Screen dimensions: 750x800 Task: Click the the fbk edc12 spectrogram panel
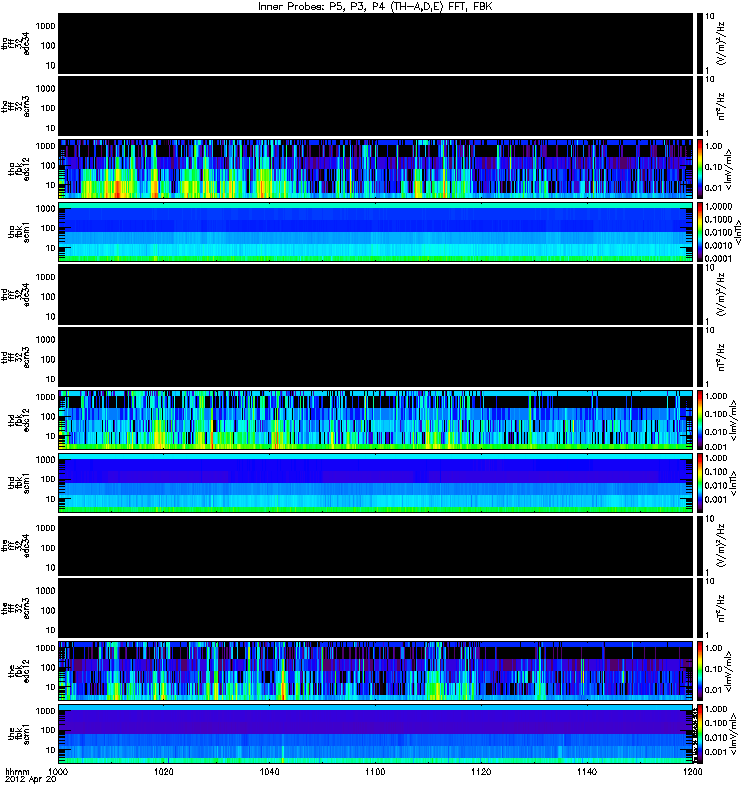pyautogui.click(x=376, y=671)
